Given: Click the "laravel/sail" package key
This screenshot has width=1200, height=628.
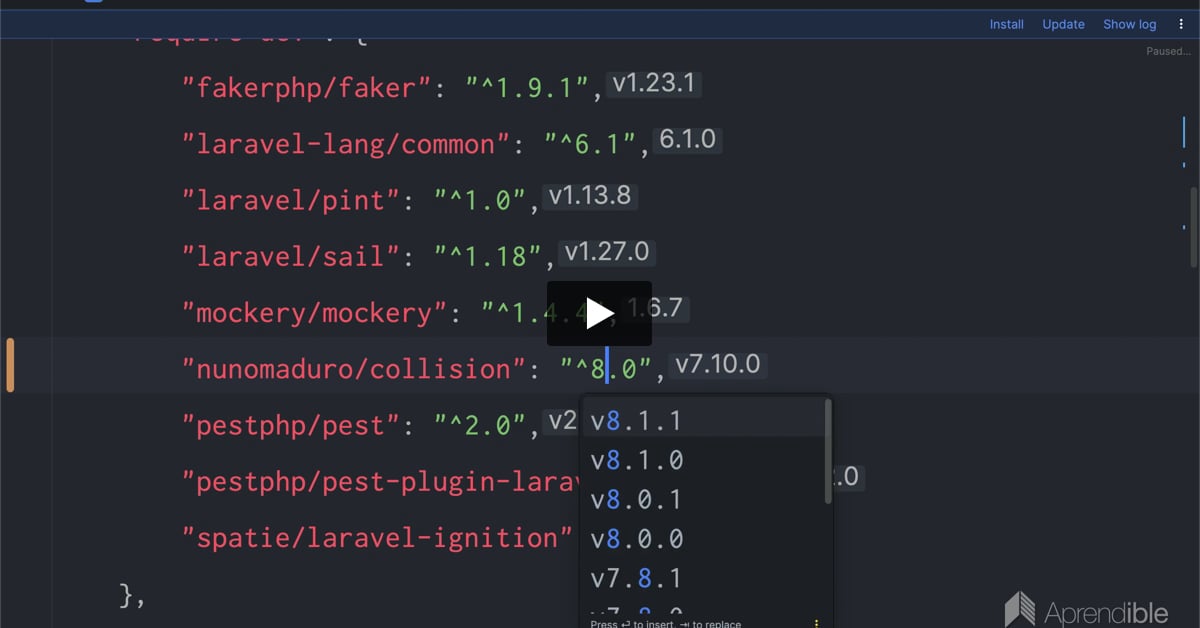Looking at the screenshot, I should point(291,256).
